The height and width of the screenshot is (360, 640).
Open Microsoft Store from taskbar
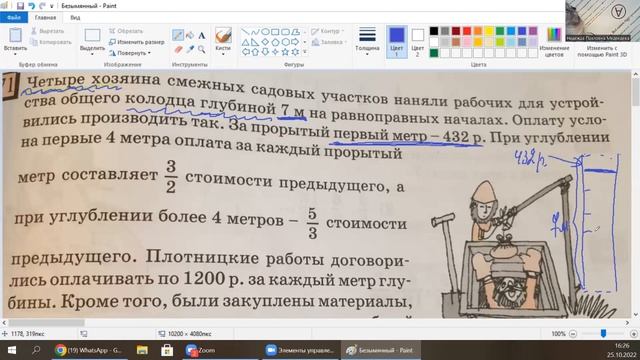coord(167,350)
